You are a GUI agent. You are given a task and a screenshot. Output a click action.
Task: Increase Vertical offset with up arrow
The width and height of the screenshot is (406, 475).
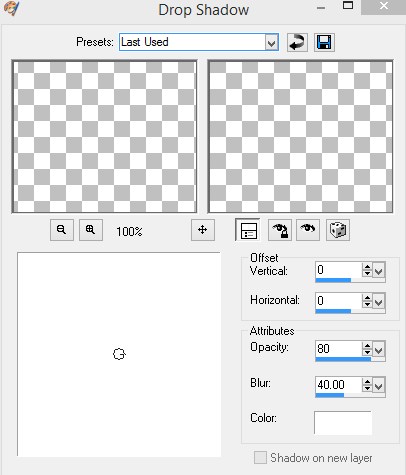coord(367,266)
